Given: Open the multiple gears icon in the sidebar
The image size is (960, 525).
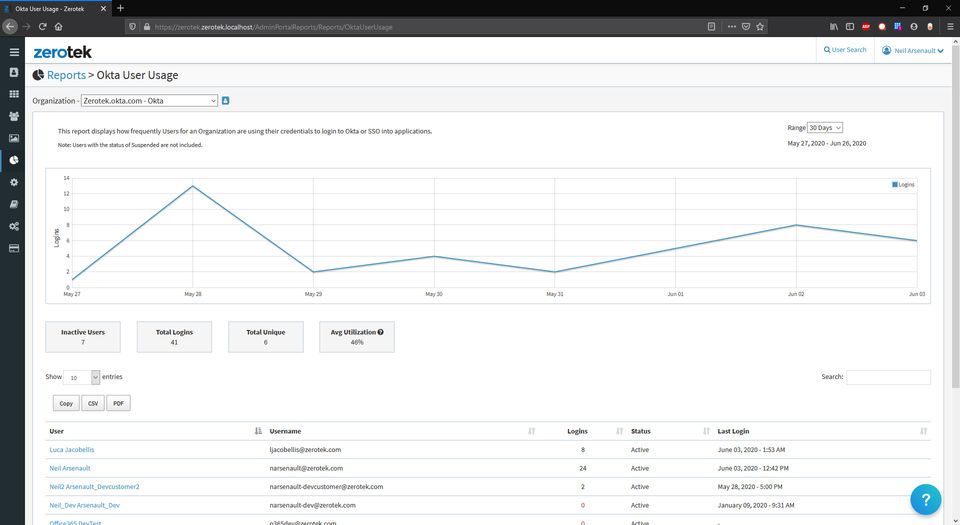Looking at the screenshot, I should [x=14, y=226].
